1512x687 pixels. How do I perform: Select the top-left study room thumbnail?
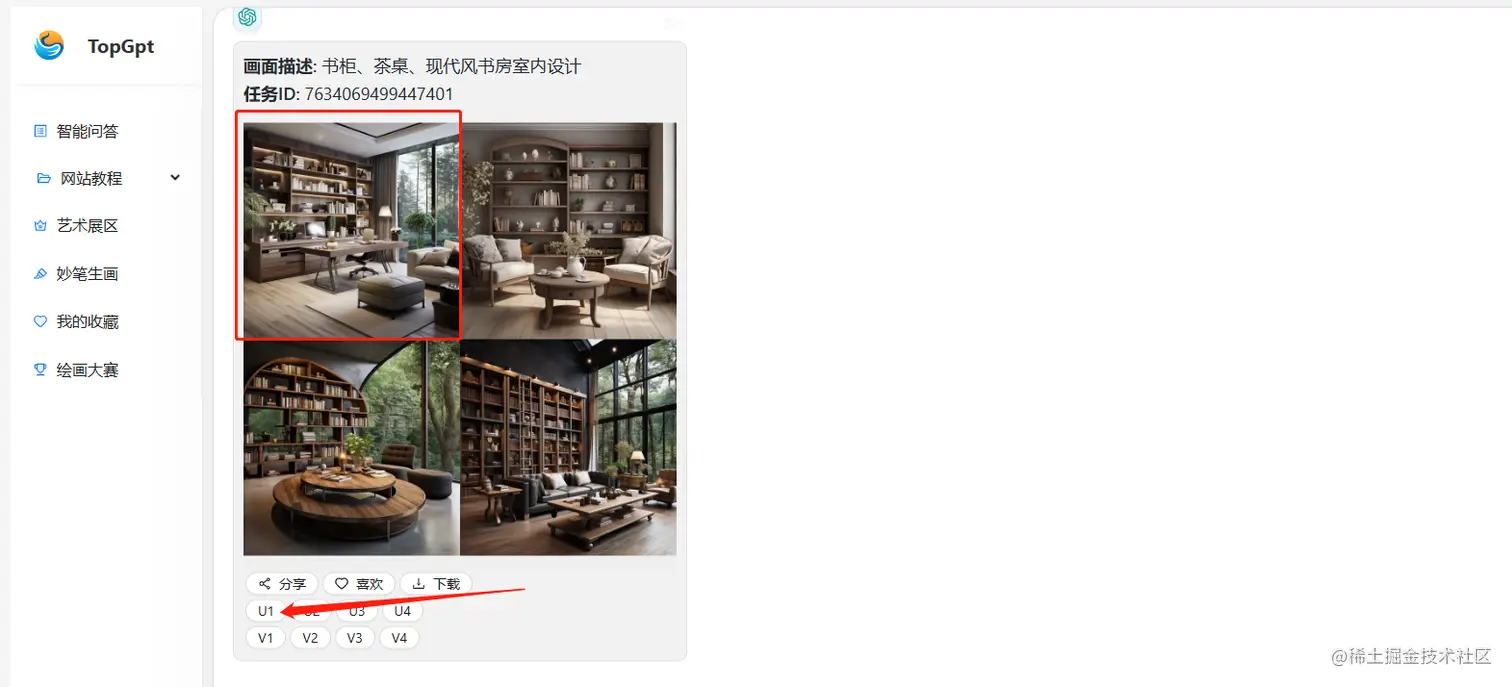(351, 230)
